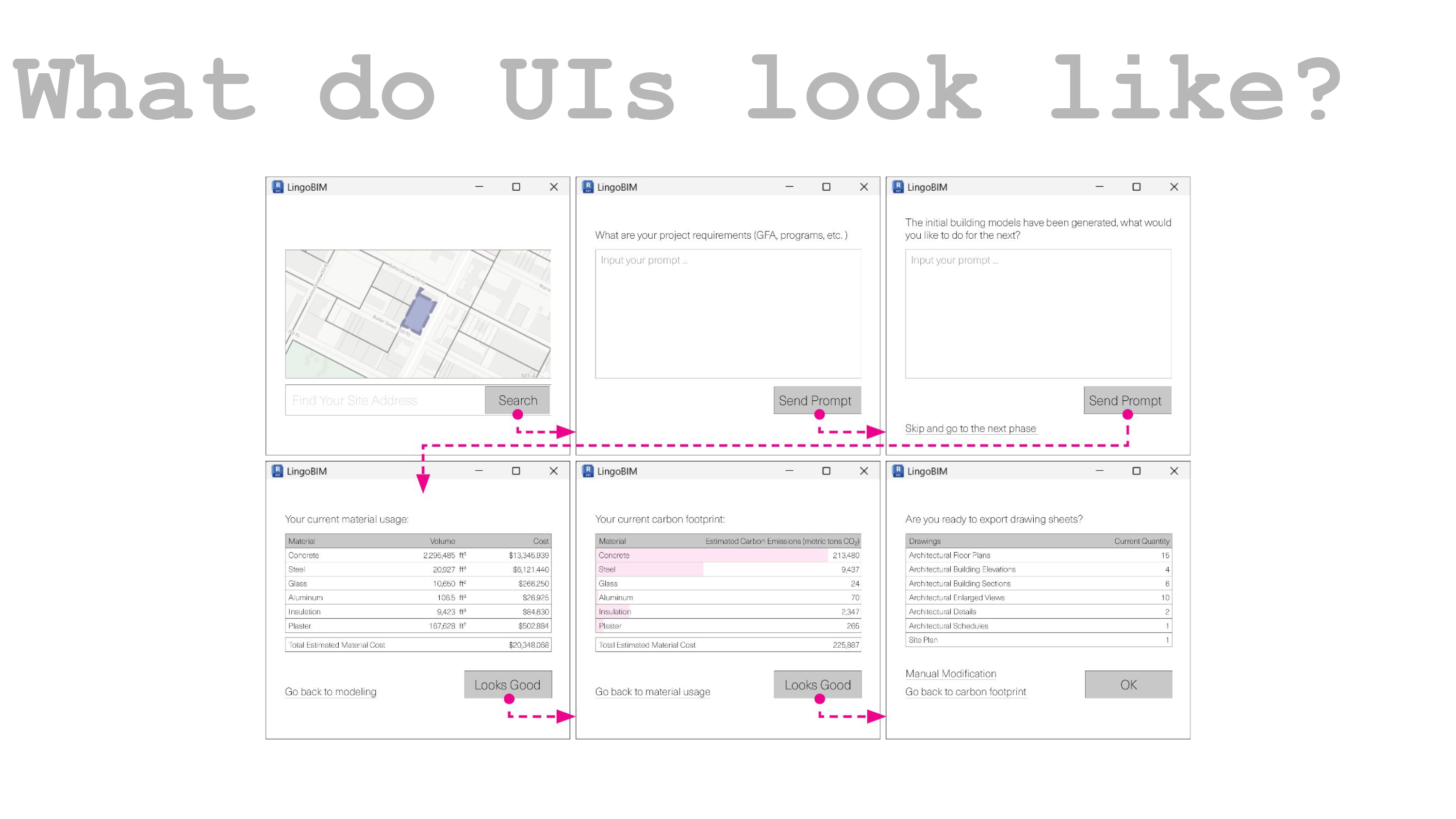Click LingoBIM app icon in initial building models window
Screen dimensions: 1456x819
(898, 186)
